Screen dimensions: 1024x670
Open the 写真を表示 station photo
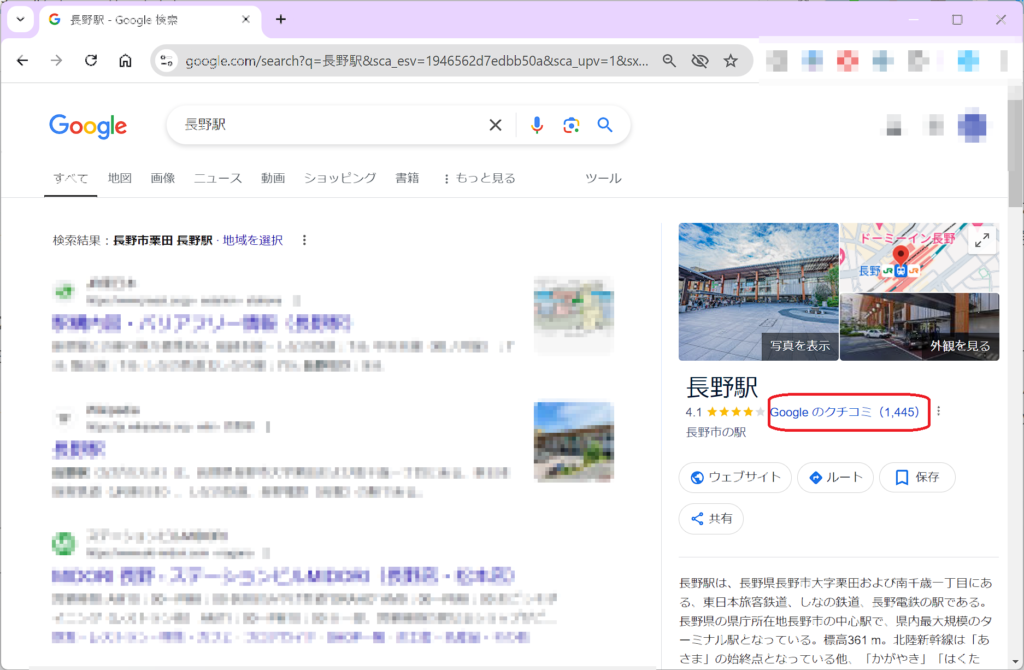[758, 292]
